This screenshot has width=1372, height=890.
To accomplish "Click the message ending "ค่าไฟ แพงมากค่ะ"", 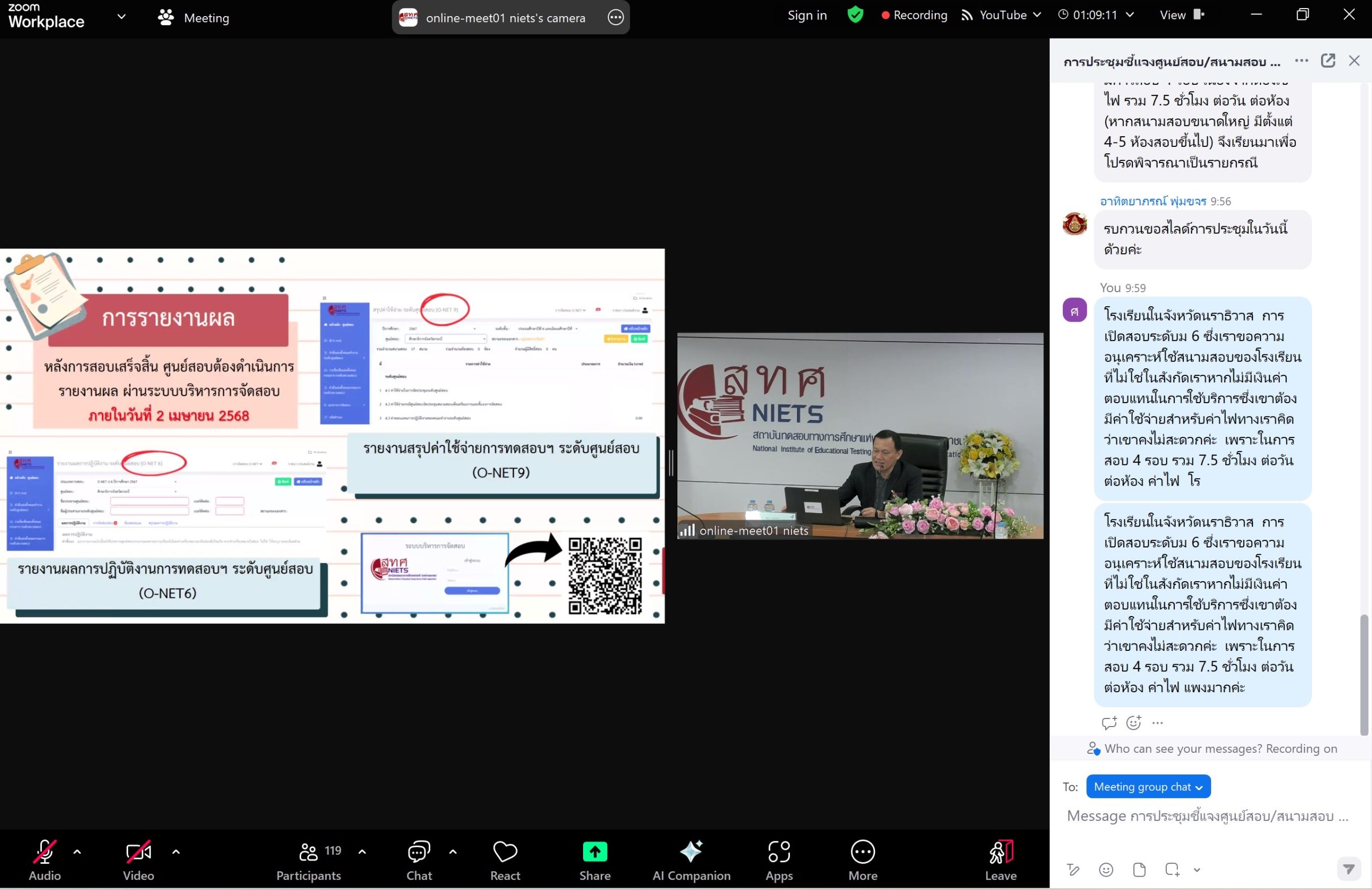I will tap(1203, 604).
